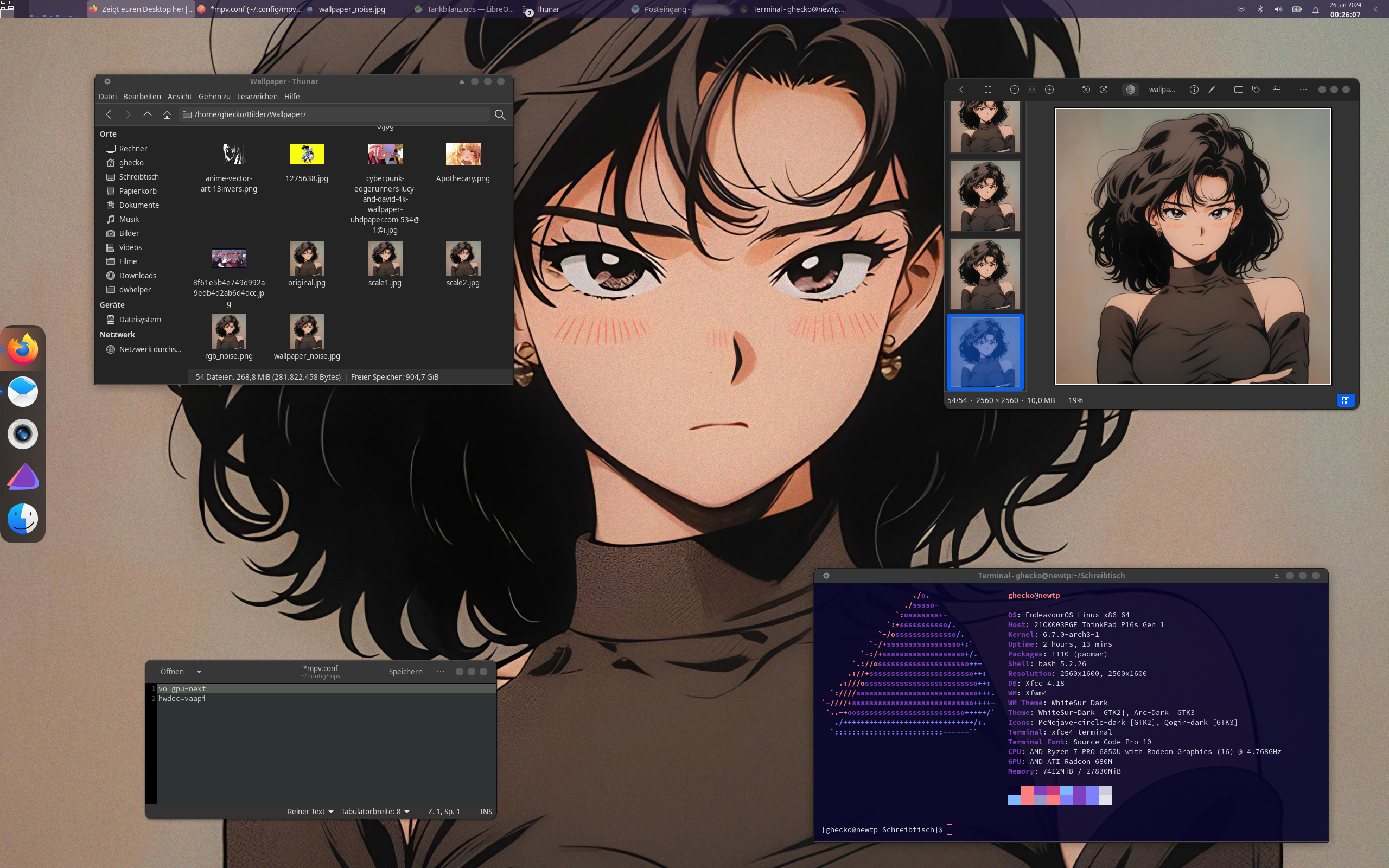This screenshot has height=868, width=1389.
Task: Click the brush edit icon in viewer
Action: coord(1212,90)
